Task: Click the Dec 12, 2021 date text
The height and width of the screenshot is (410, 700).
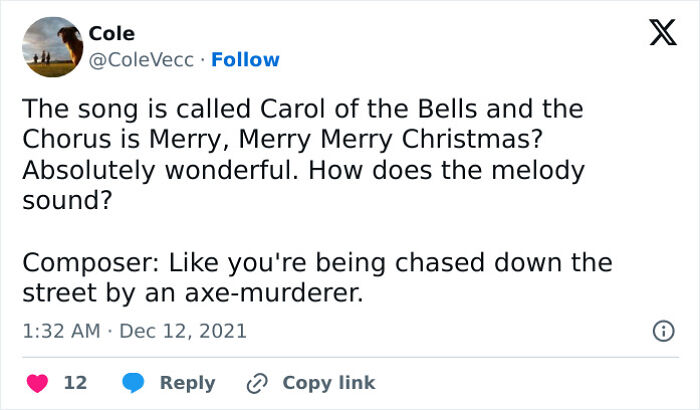Action: click(x=182, y=330)
